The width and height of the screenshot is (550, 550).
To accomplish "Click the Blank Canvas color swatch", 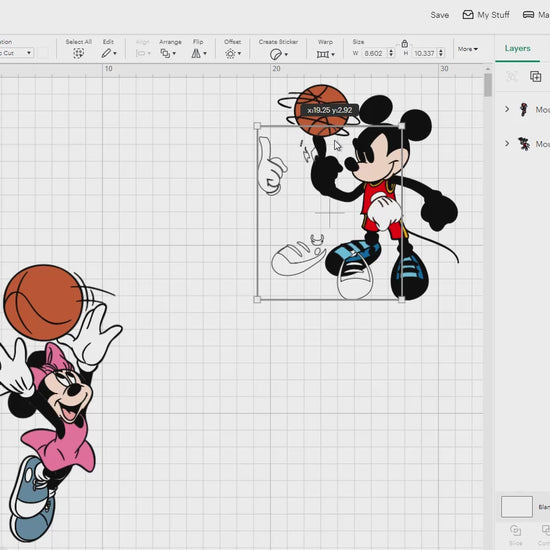I will point(517,507).
